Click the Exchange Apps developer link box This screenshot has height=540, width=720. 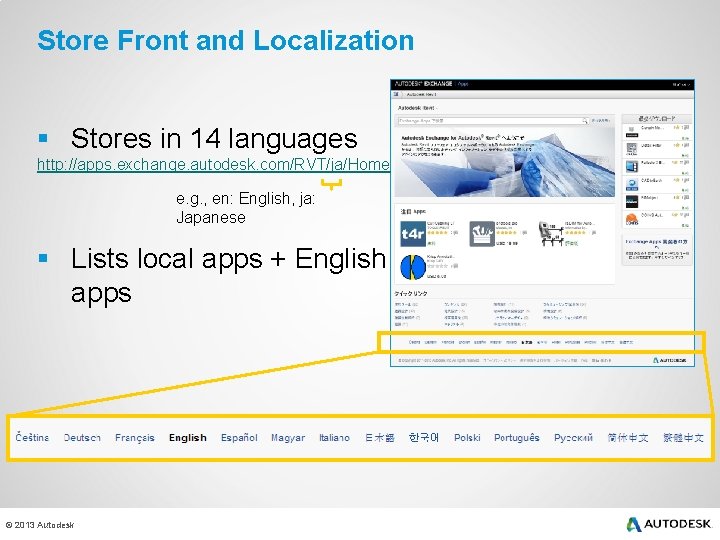coord(657,250)
